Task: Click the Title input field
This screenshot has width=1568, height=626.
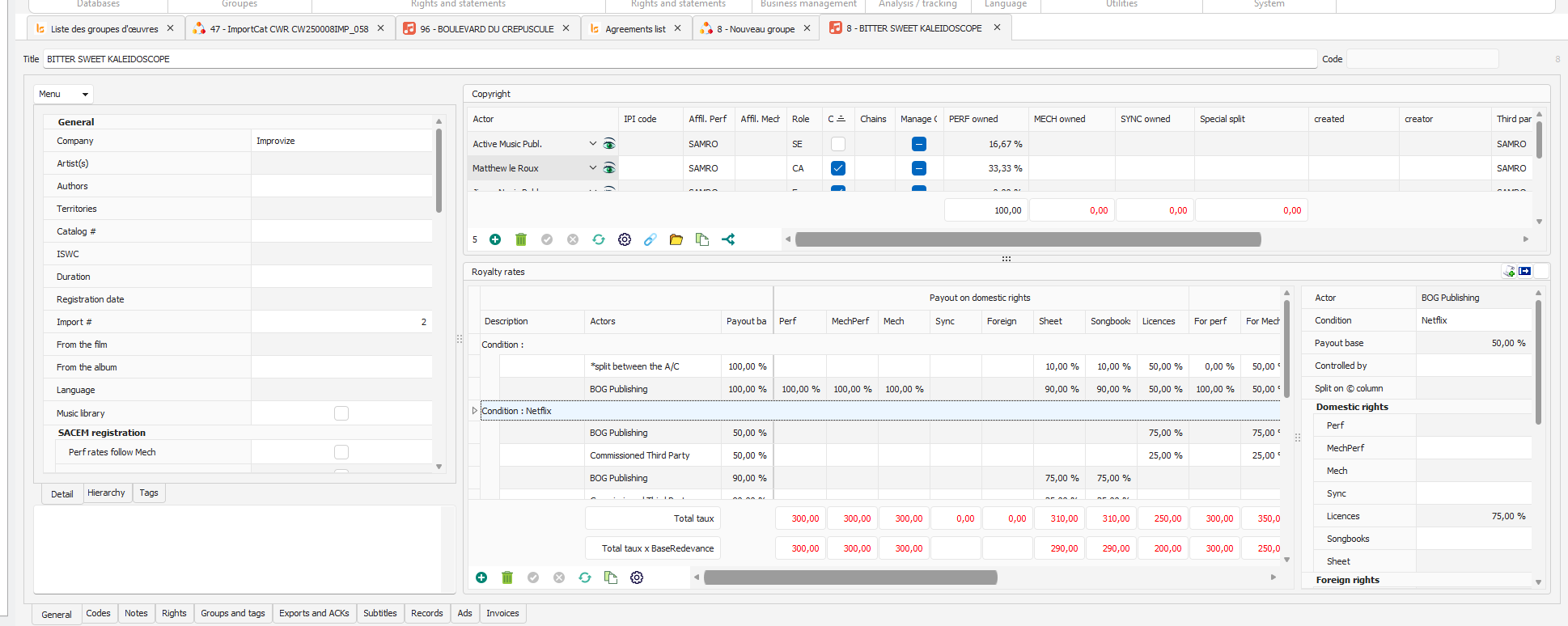Action: [680, 59]
